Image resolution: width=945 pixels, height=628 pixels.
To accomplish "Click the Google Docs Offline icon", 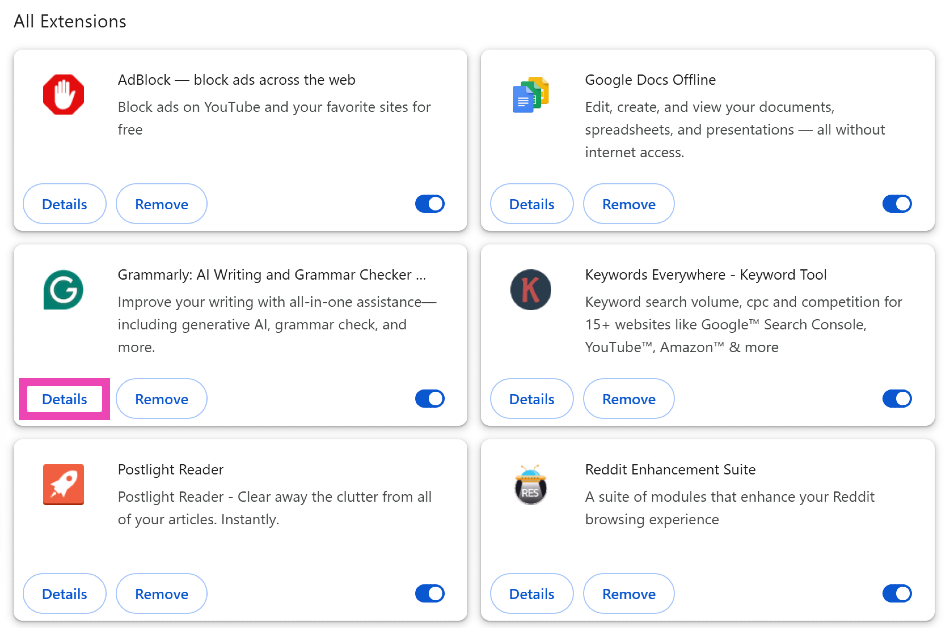I will 531,95.
